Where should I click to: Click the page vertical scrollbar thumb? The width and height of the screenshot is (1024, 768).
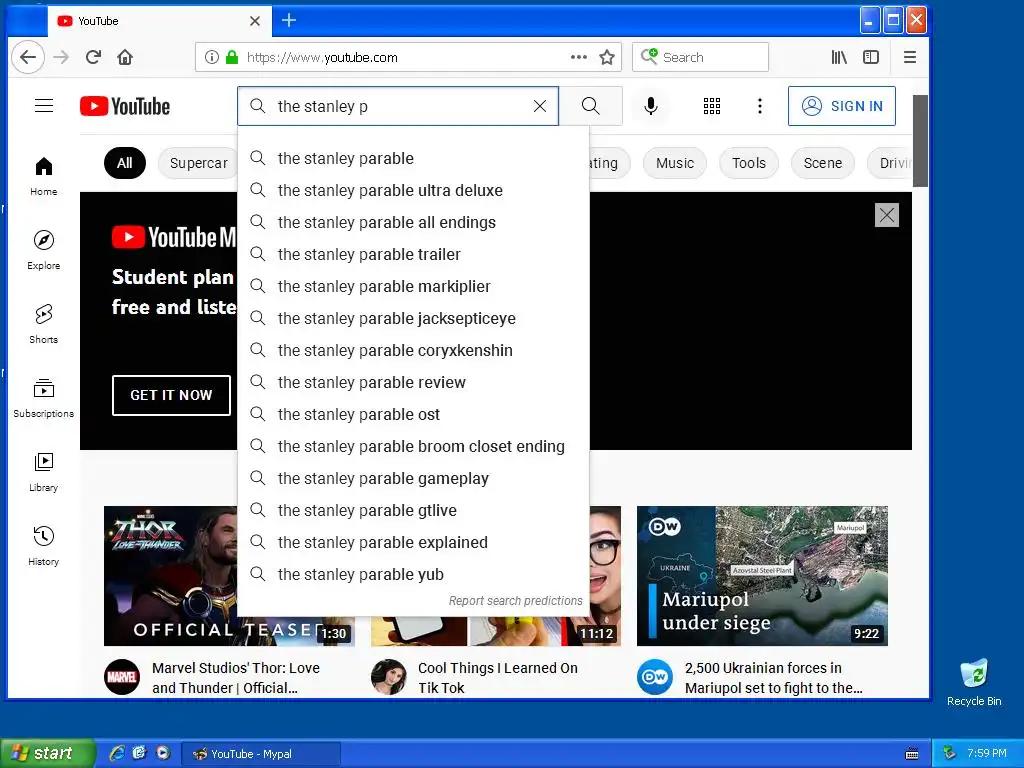pos(920,140)
